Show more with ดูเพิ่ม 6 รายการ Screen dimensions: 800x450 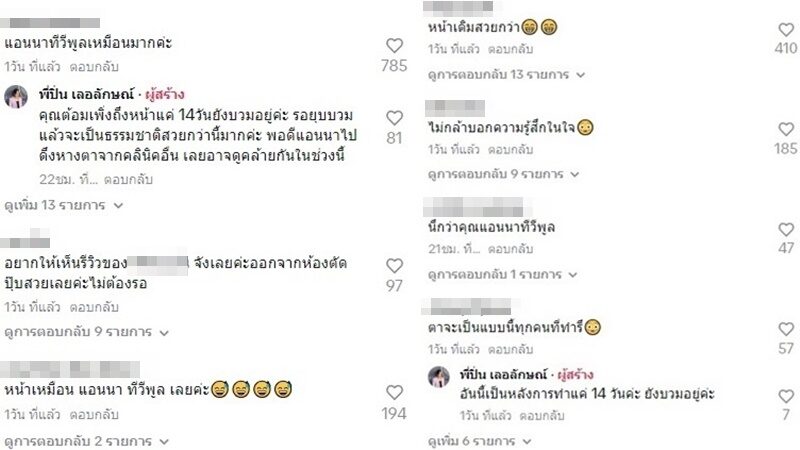point(480,441)
